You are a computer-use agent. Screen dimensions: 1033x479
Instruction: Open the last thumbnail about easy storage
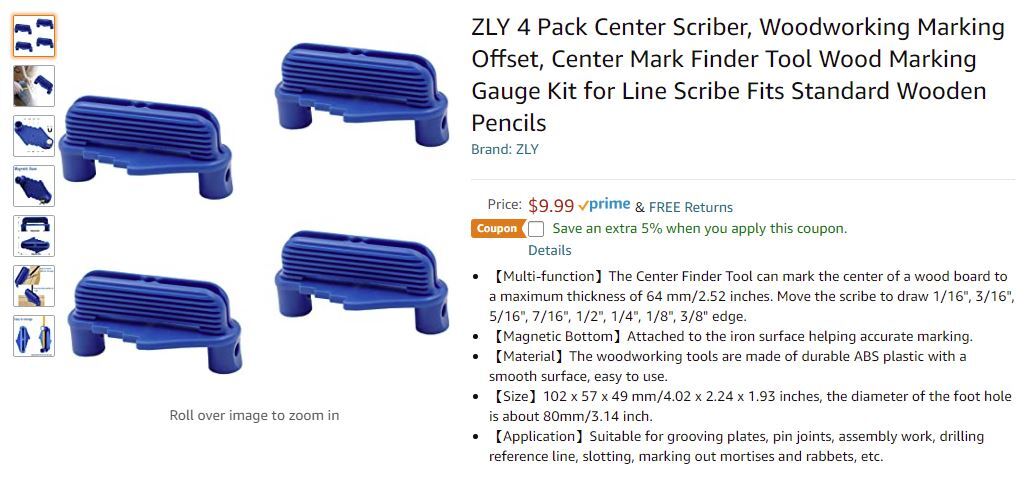34,336
